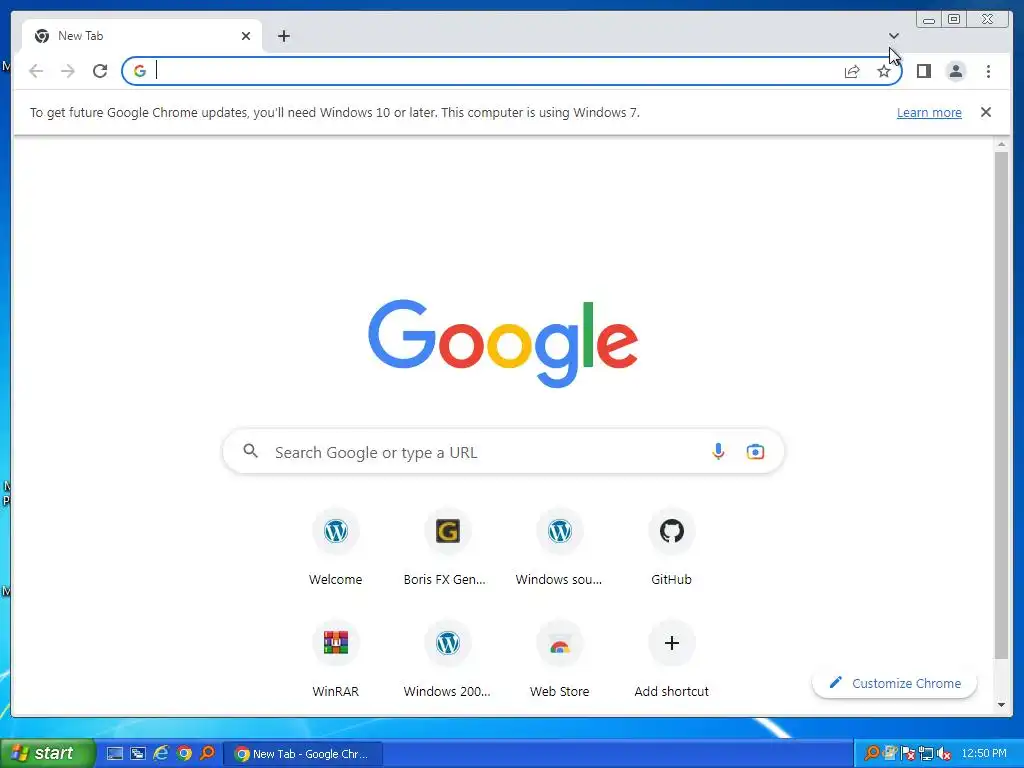This screenshot has width=1024, height=768.
Task: Open the Web Store shortcut
Action: pos(560,660)
